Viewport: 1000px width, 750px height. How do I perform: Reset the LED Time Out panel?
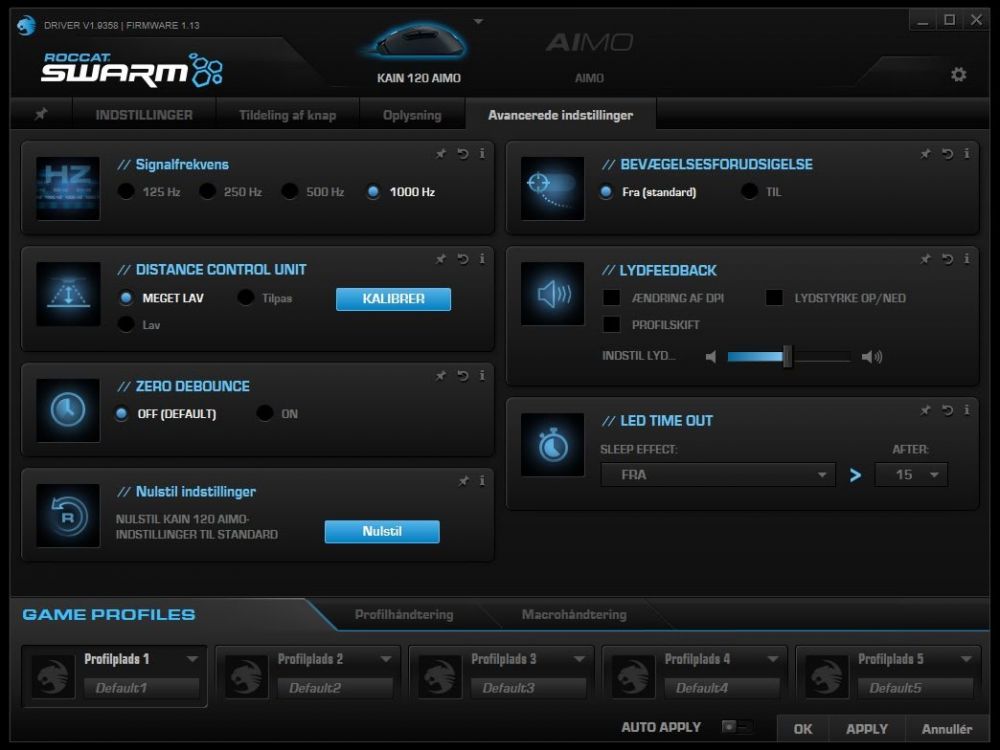(948, 410)
